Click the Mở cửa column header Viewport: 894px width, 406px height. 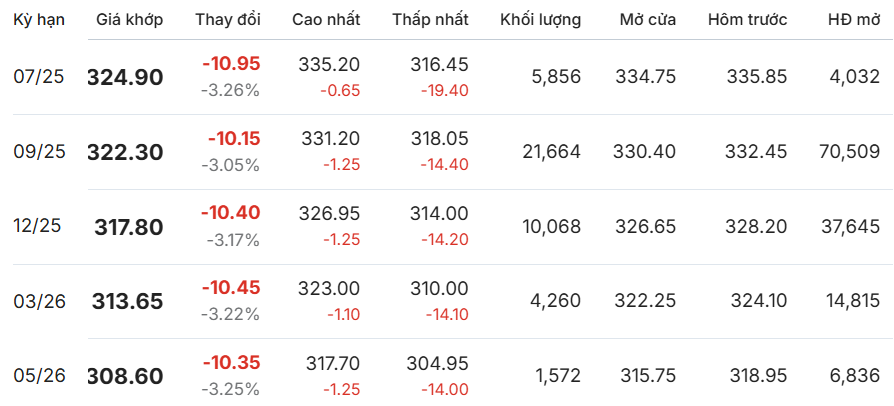coord(648,20)
